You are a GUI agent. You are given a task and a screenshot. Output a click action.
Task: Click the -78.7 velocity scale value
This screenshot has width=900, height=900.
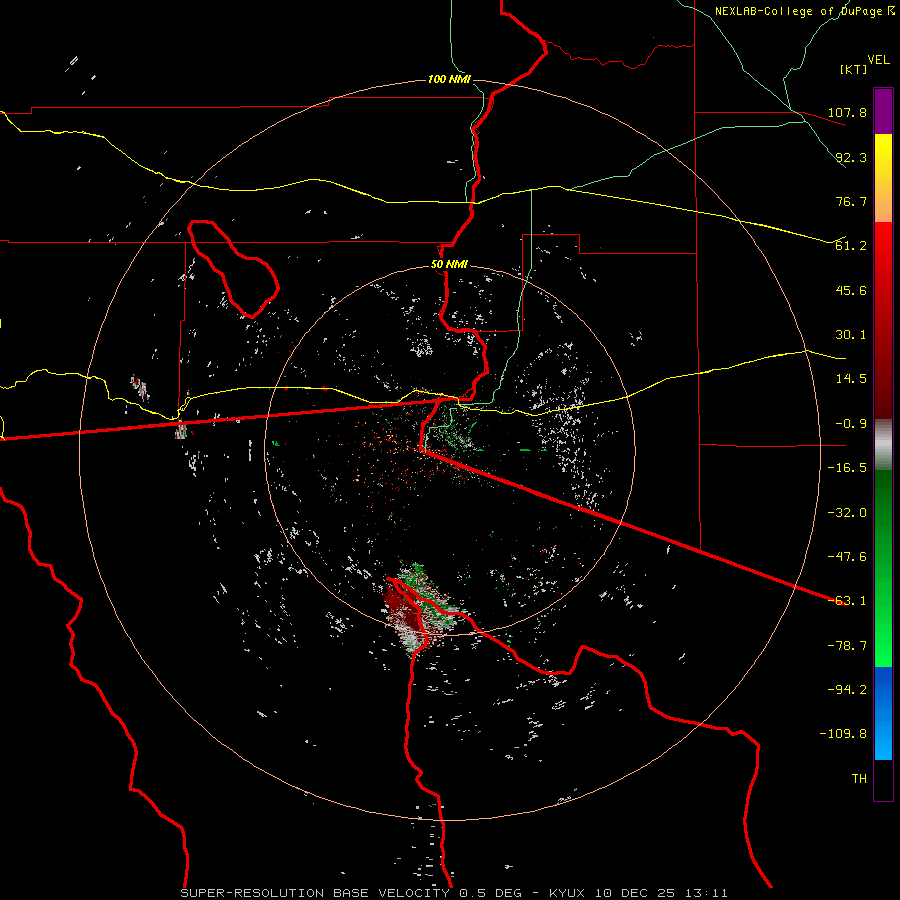click(847, 645)
